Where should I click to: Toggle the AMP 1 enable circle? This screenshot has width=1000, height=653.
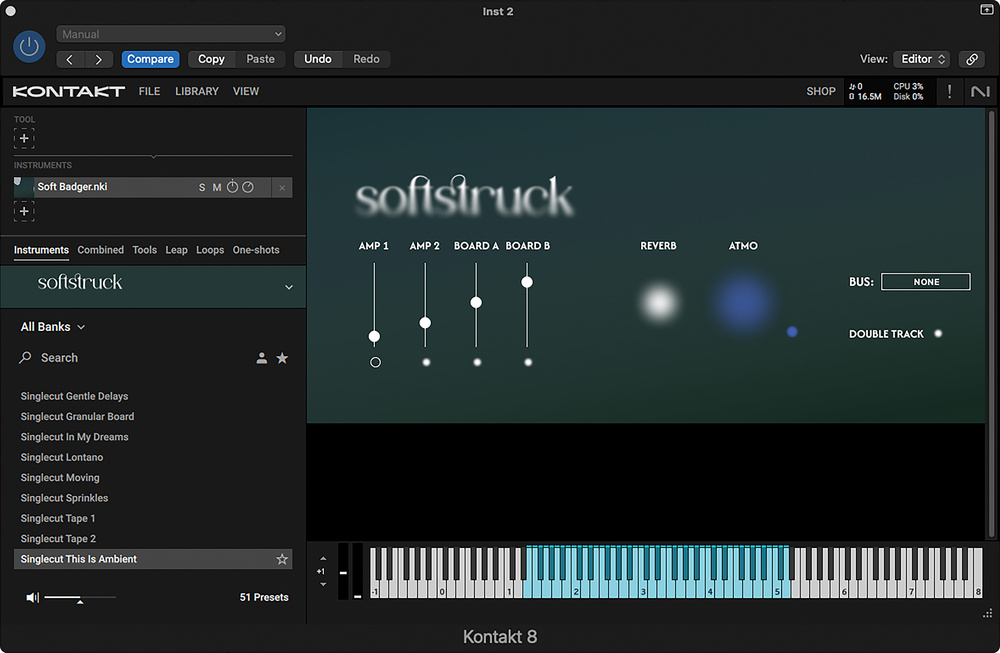coord(375,362)
